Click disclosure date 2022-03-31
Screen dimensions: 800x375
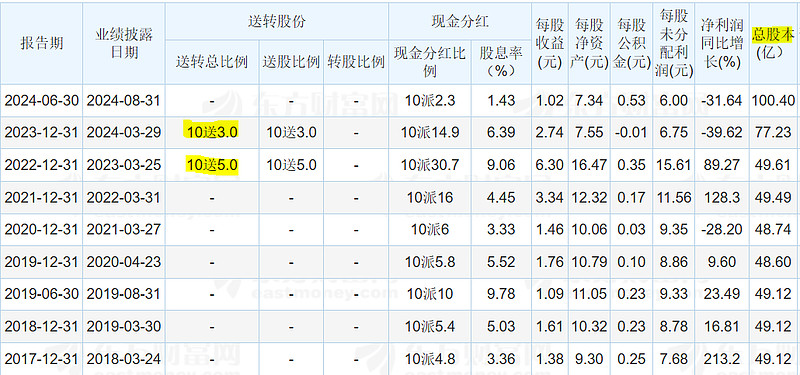[x=124, y=197]
